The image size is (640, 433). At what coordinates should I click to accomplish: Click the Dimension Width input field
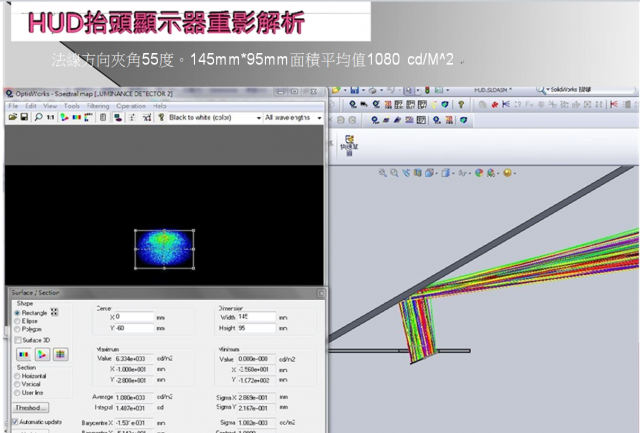(x=256, y=317)
